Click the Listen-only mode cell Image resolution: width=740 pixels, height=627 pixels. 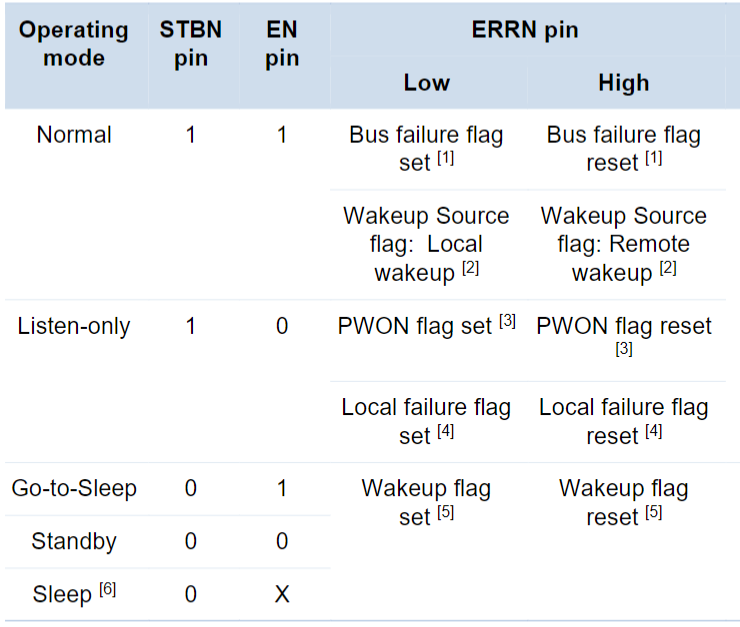pos(74,326)
